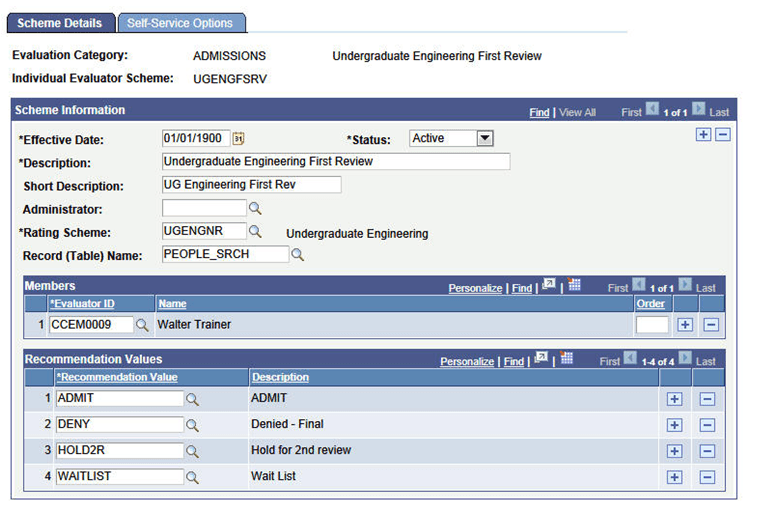Click the Order field for Walter Trainer
Screen dimensions: 757x520
pos(652,325)
